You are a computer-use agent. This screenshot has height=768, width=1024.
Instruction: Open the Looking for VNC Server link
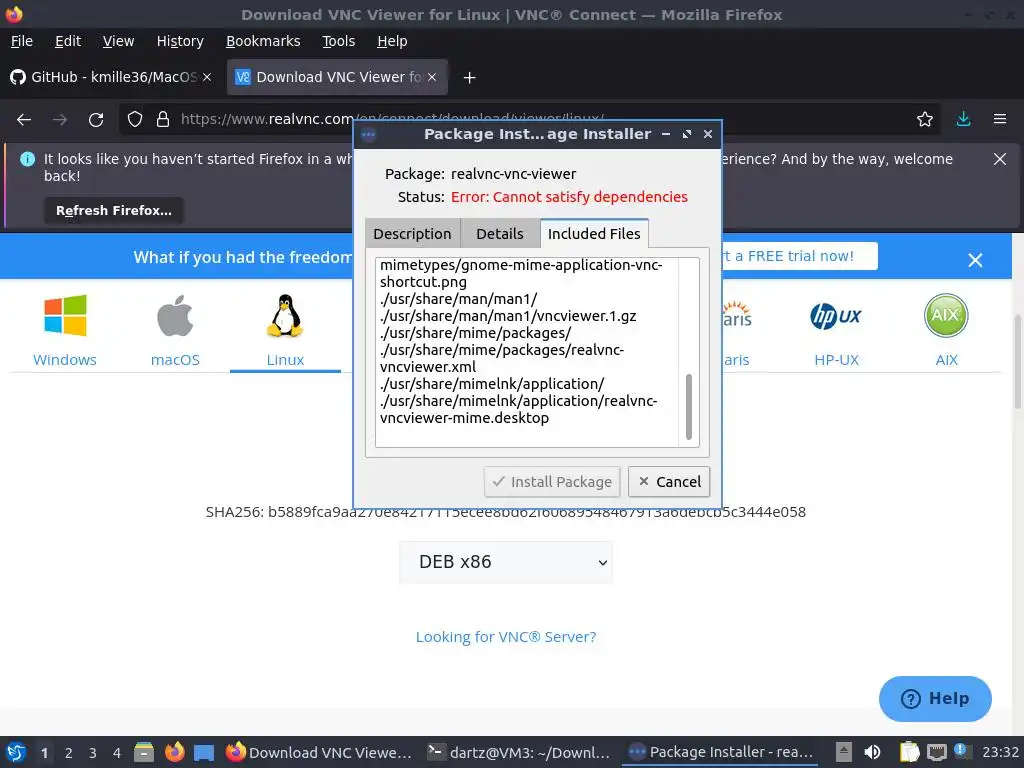506,637
